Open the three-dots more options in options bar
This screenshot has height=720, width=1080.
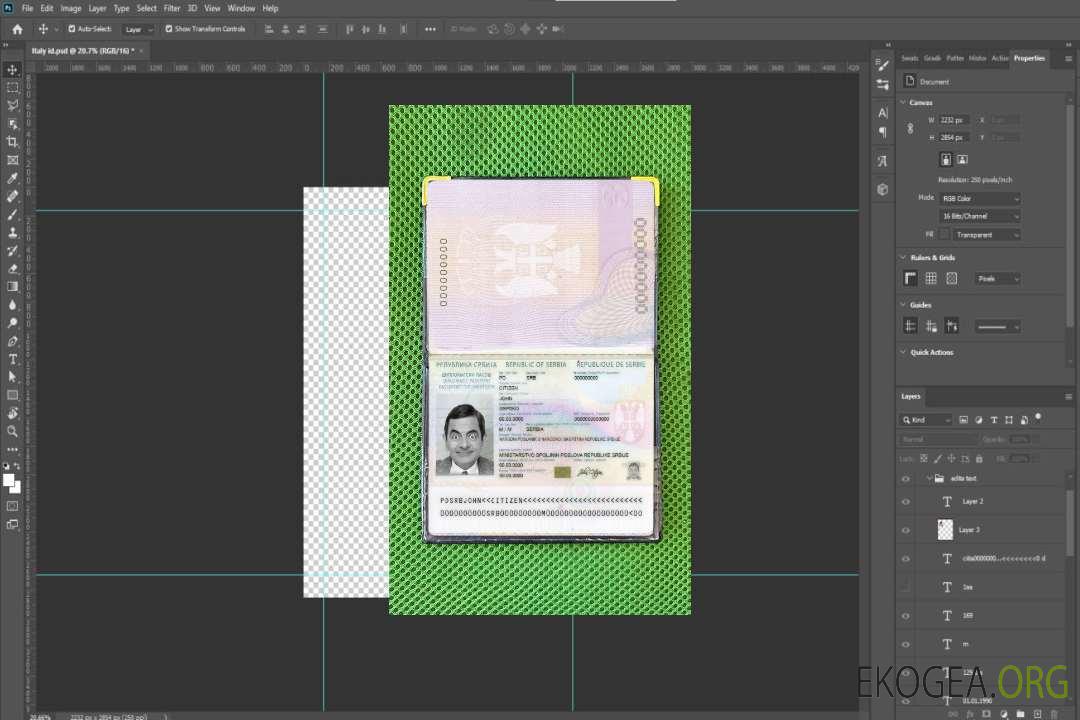click(430, 29)
